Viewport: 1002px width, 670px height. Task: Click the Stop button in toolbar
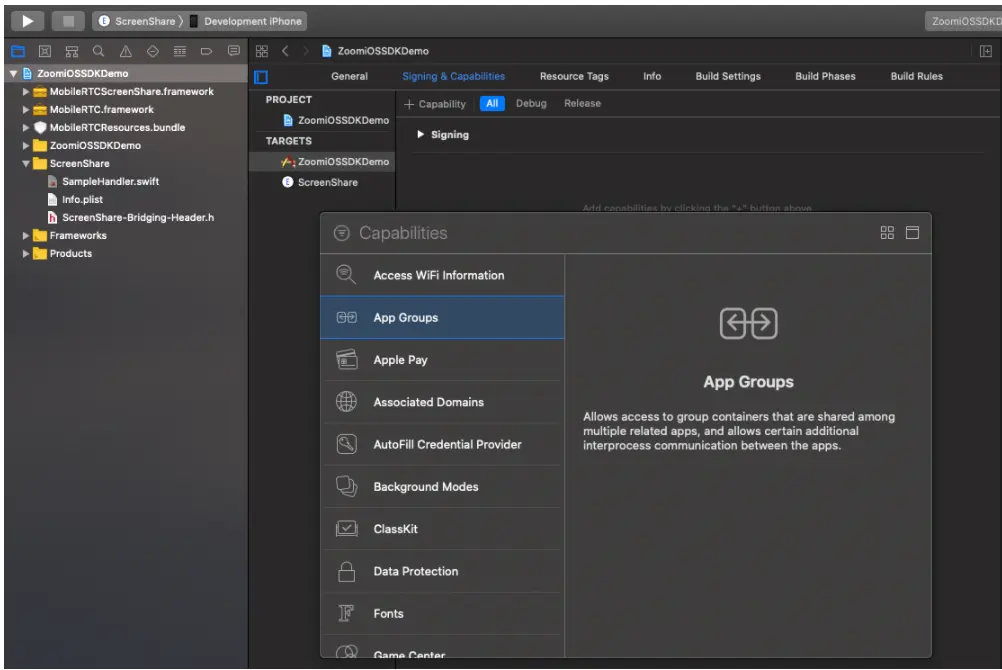(x=67, y=21)
